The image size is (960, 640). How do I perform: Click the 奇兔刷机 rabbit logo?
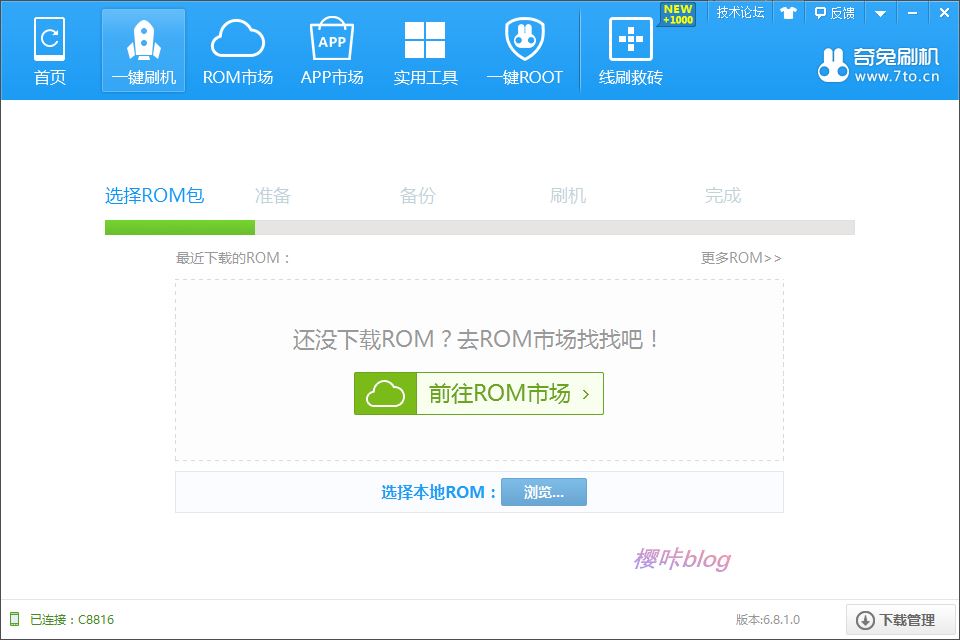click(x=833, y=66)
